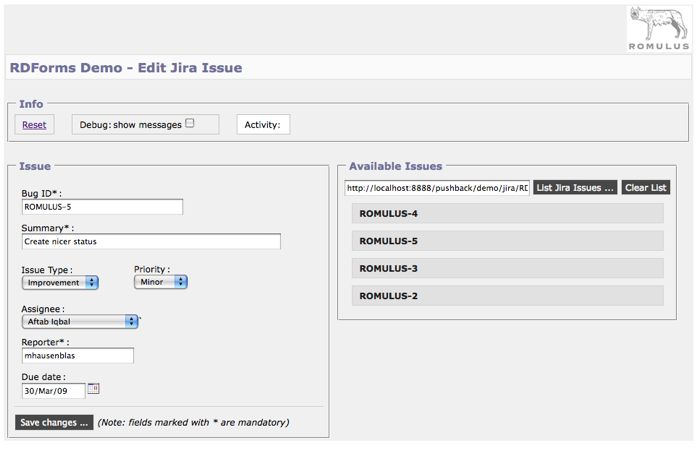Click the Jira URL input field
700x451 pixels.
pyautogui.click(x=437, y=188)
